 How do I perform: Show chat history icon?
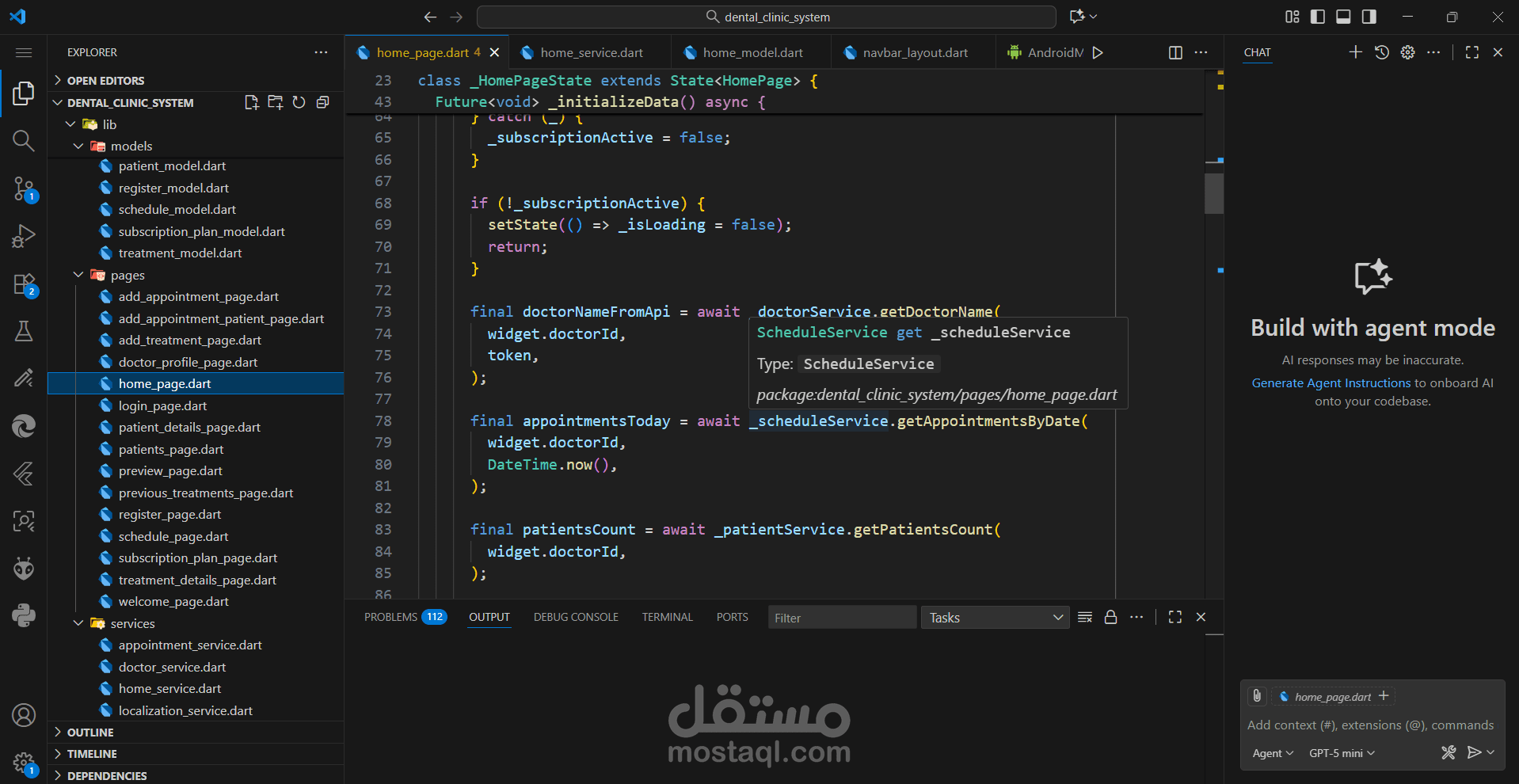click(1382, 52)
